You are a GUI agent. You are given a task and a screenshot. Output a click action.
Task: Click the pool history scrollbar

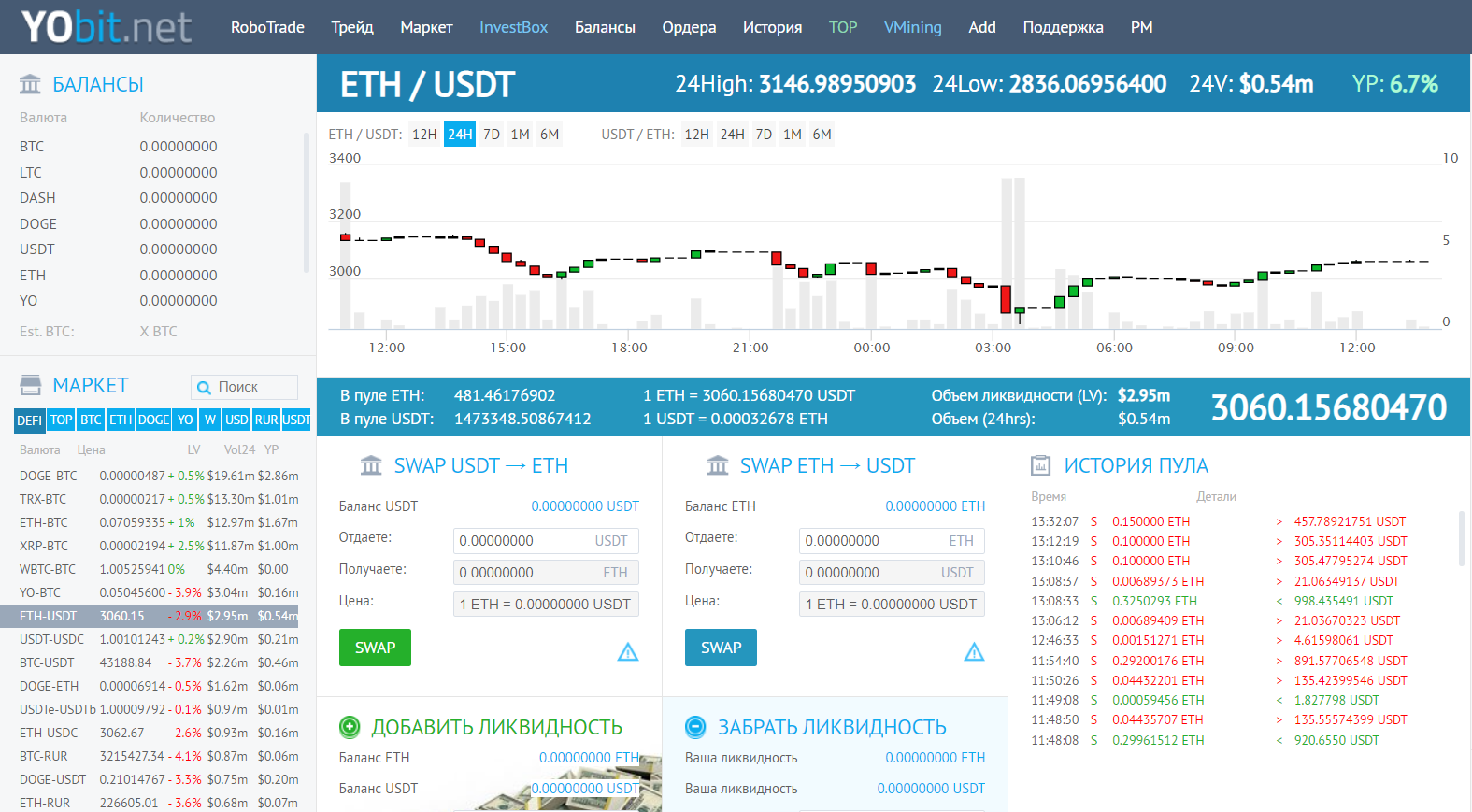[1462, 539]
